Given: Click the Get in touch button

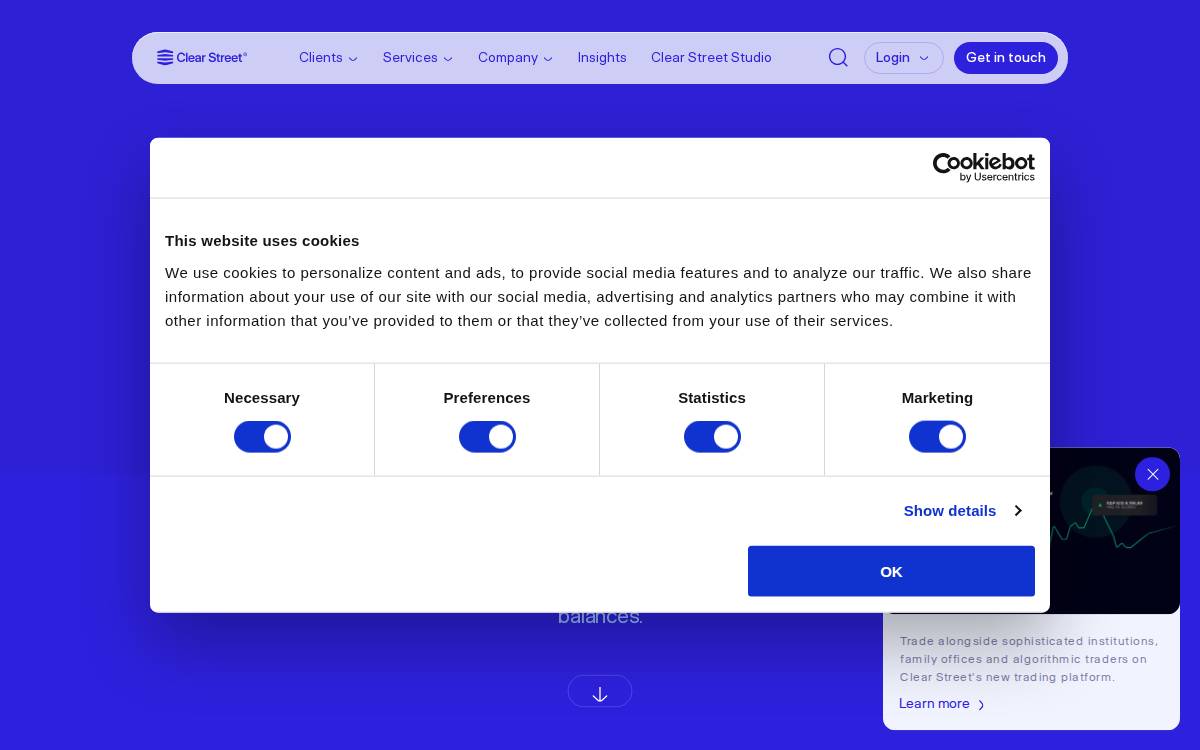Looking at the screenshot, I should tap(1006, 58).
